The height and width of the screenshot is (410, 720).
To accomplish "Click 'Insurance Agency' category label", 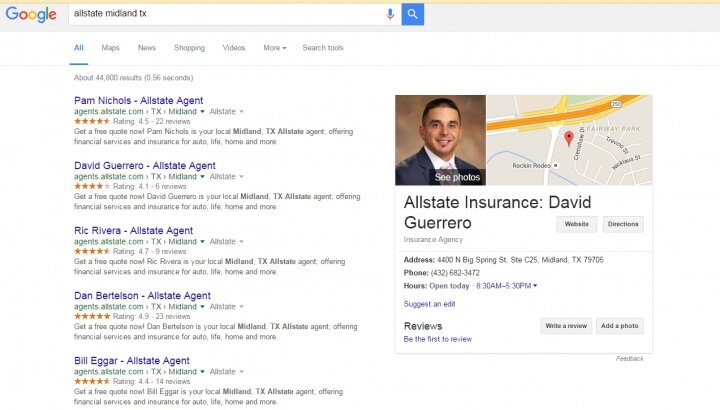I will tap(433, 240).
